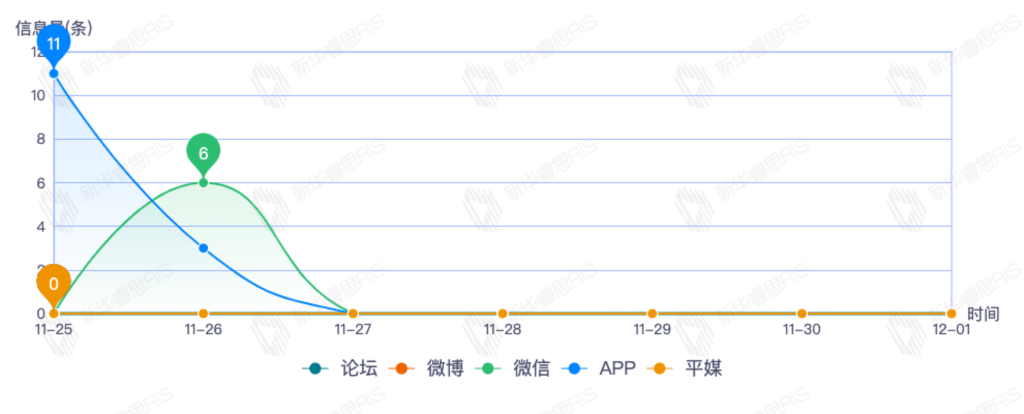Click the green 微信 peak point at 11-26
Image resolution: width=1024 pixels, height=414 pixels.
point(203,182)
